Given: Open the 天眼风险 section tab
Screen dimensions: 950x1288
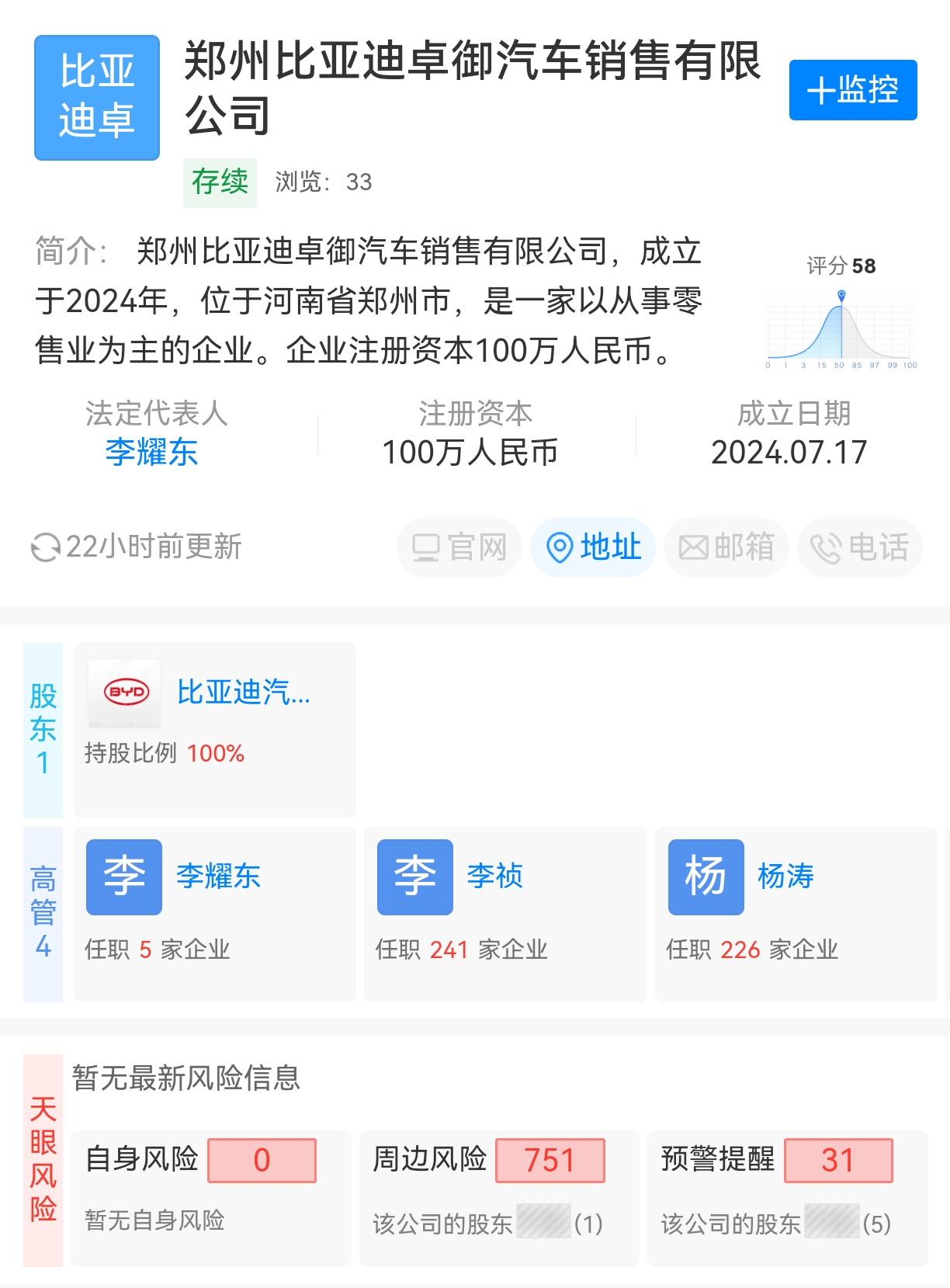Looking at the screenshot, I should tap(43, 1160).
